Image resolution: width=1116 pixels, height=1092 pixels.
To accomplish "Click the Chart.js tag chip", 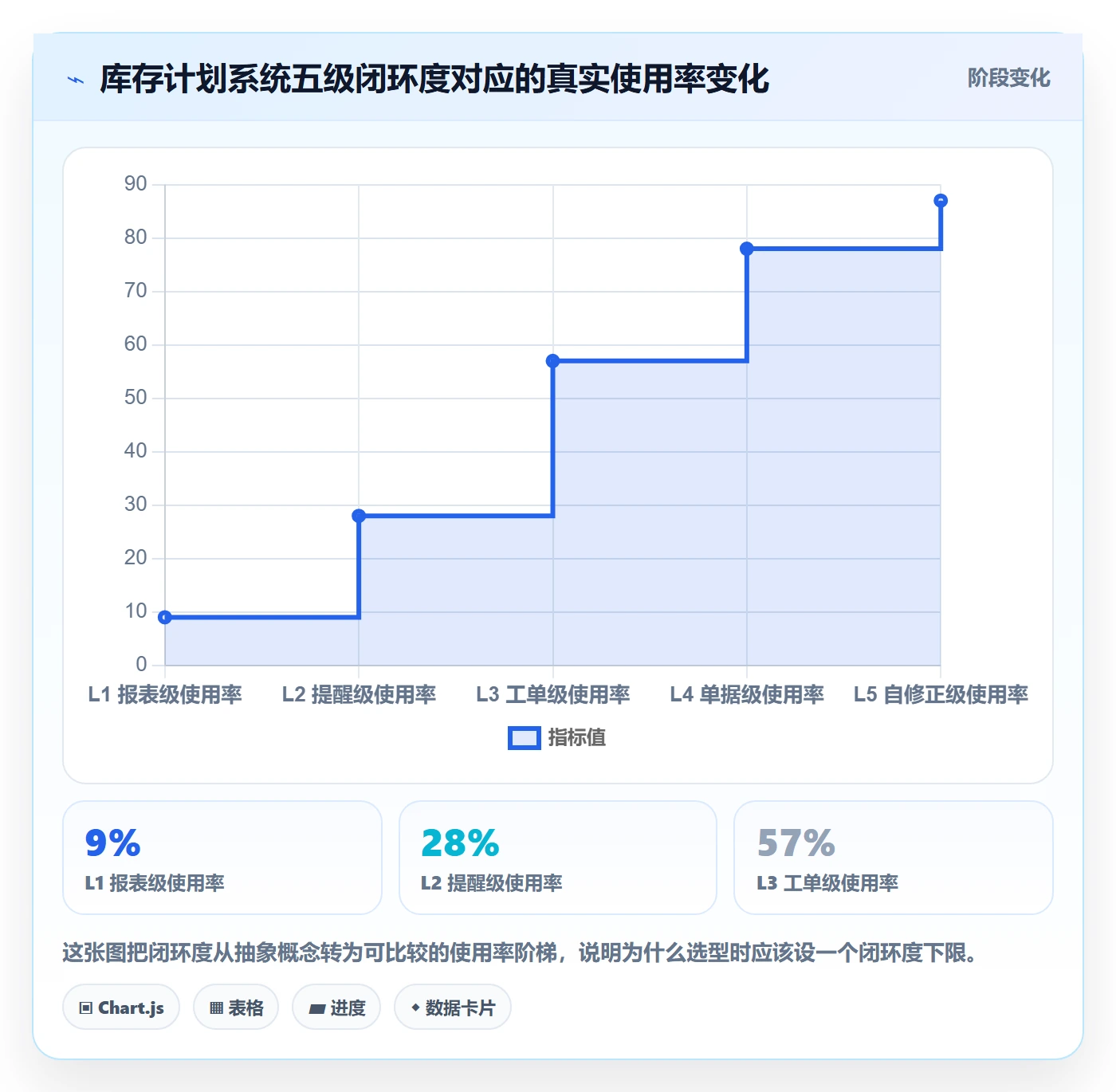I will point(121,1008).
